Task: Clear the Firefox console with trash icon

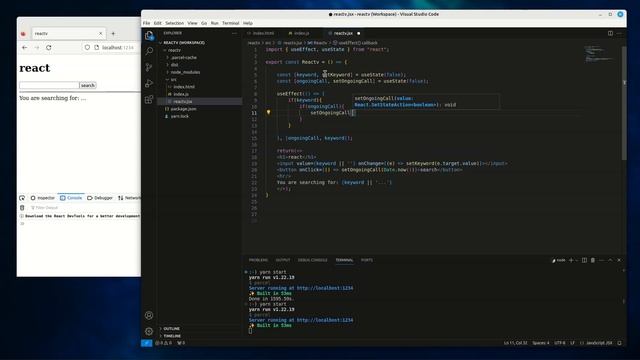Action: [x=22, y=207]
